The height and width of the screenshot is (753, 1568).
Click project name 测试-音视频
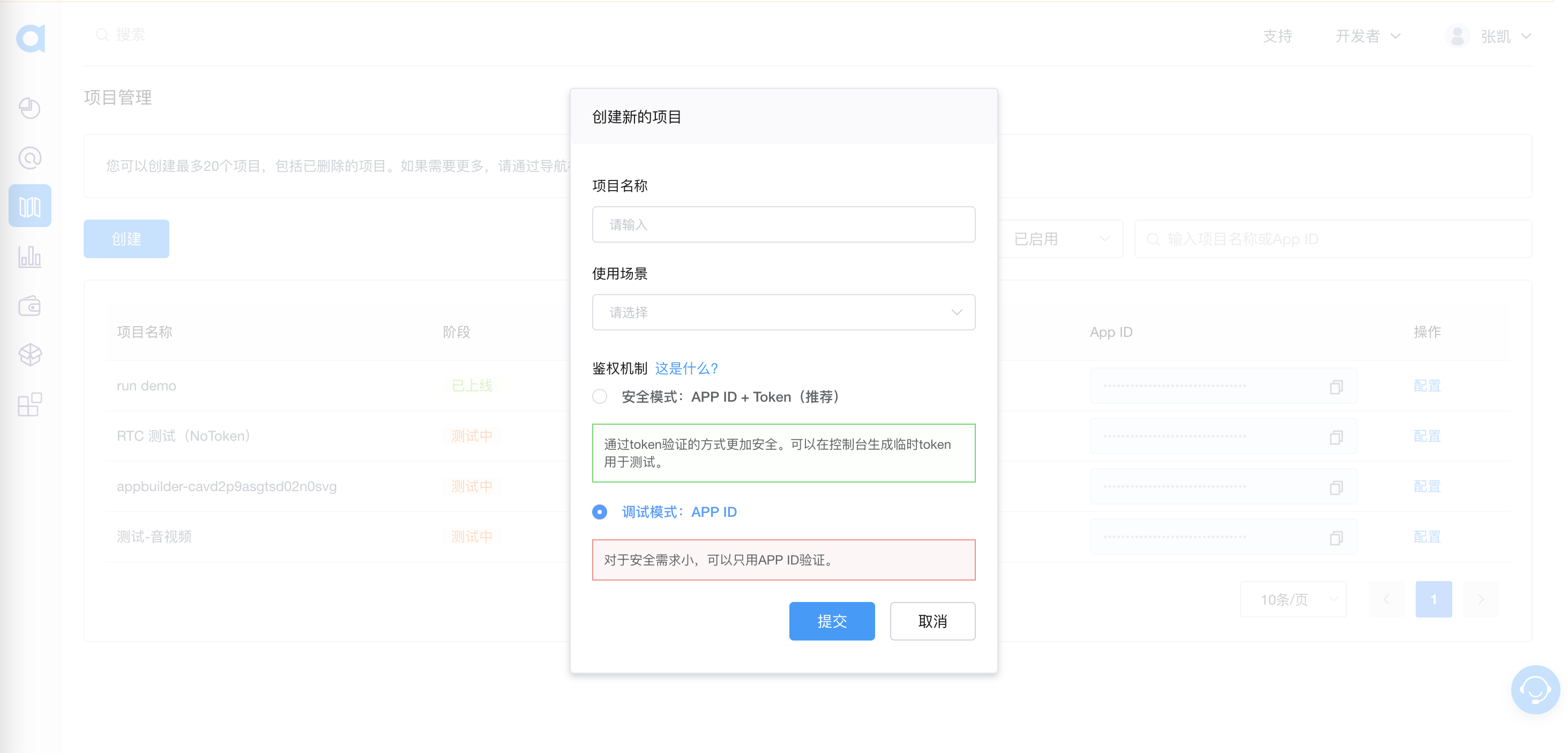[x=154, y=537]
